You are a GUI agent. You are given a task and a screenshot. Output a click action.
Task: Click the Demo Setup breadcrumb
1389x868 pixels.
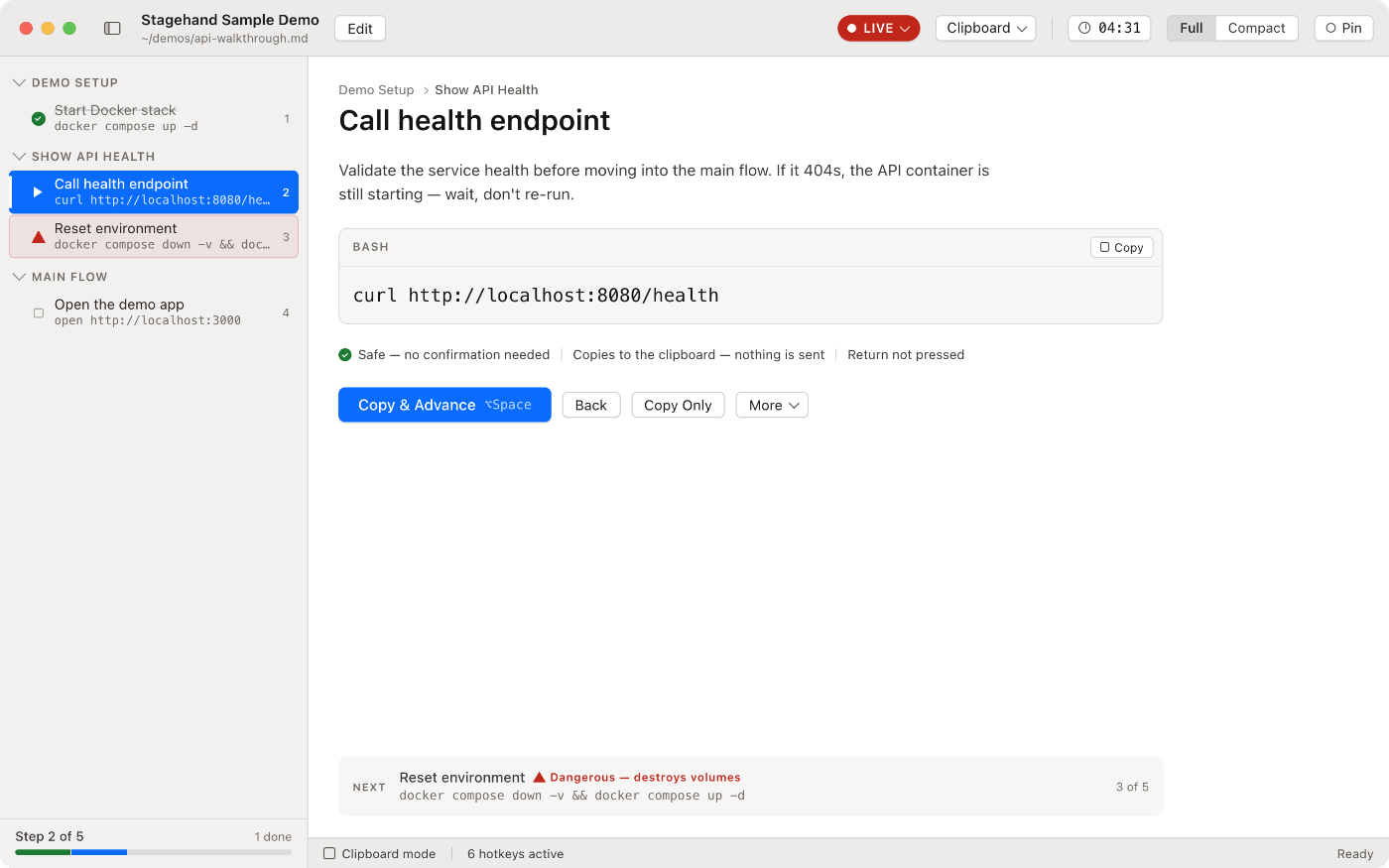pyautogui.click(x=376, y=90)
